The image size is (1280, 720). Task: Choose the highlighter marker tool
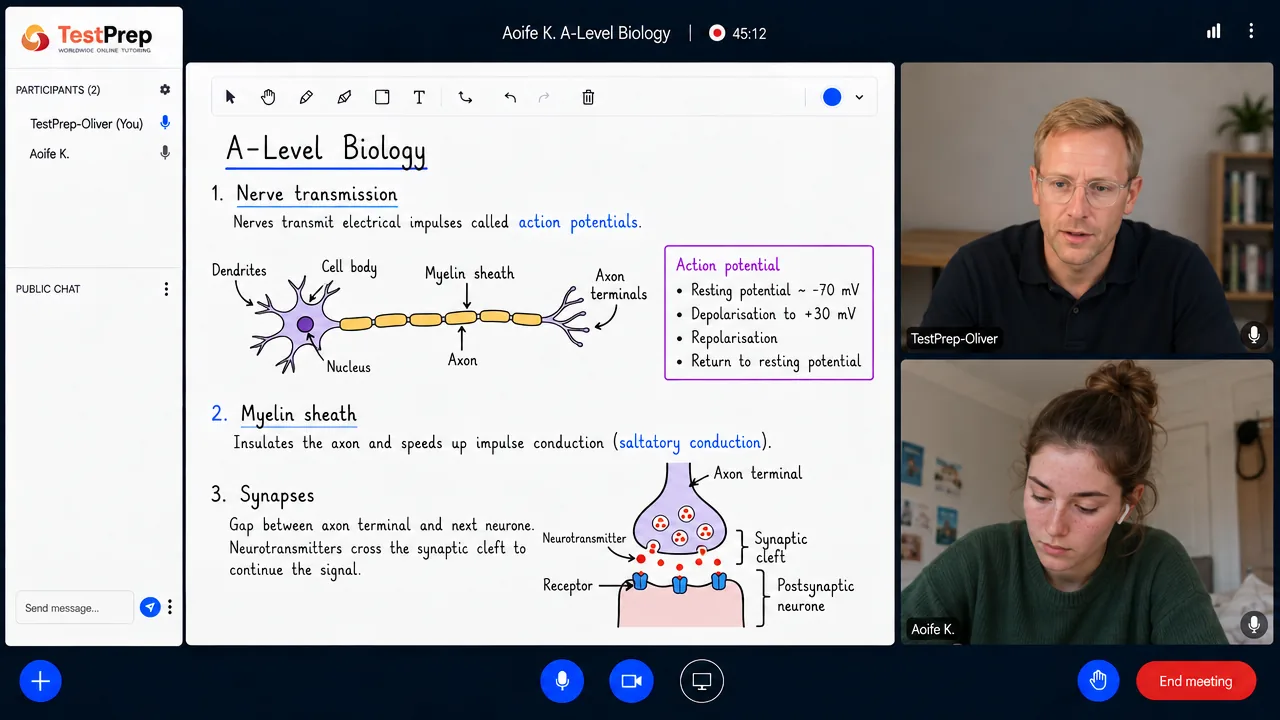tap(344, 97)
